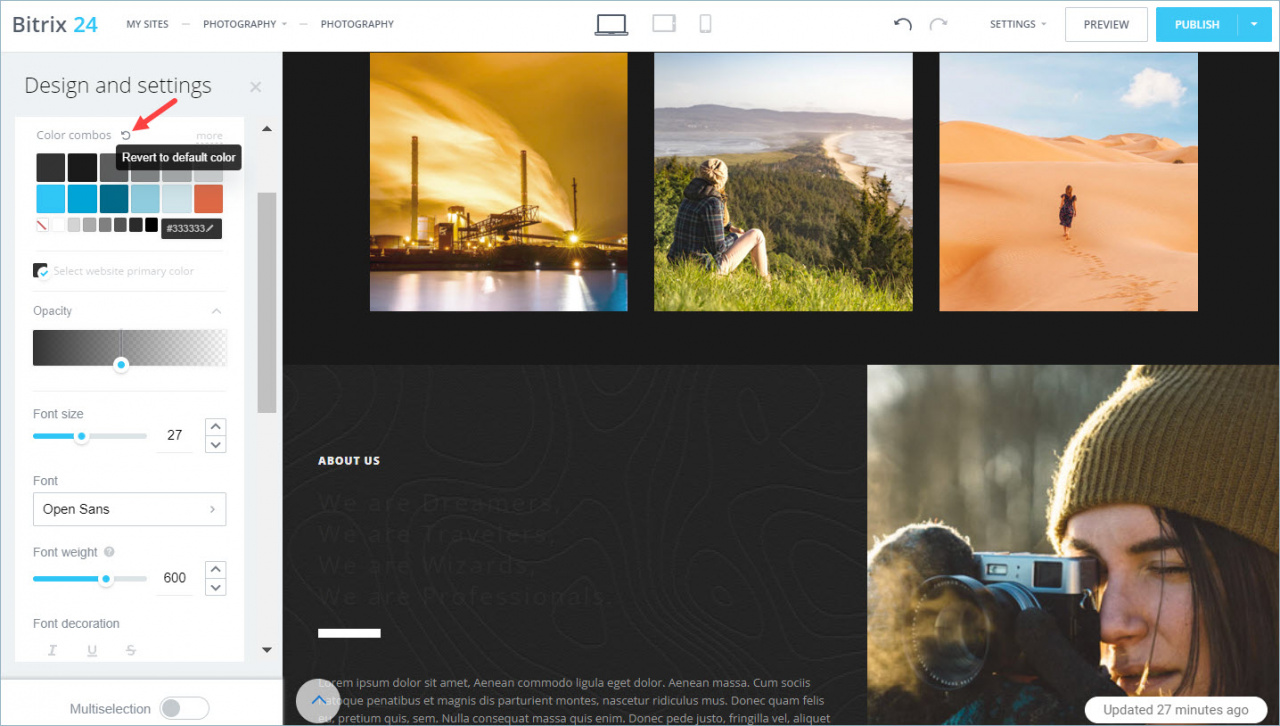Open the Open Sans font selector
1280x726 pixels.
130,509
